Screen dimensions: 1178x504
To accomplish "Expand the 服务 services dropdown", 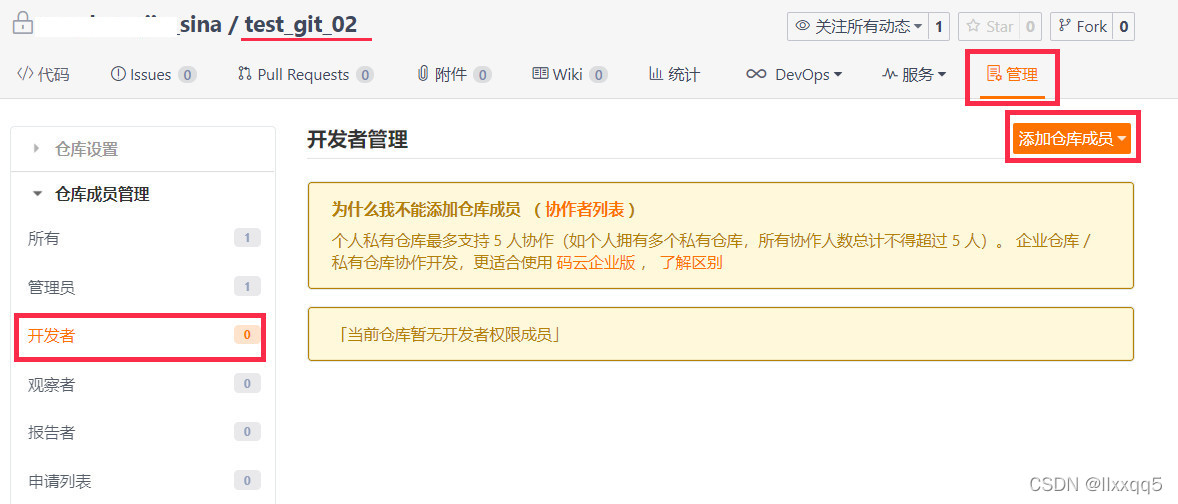I will pos(914,74).
